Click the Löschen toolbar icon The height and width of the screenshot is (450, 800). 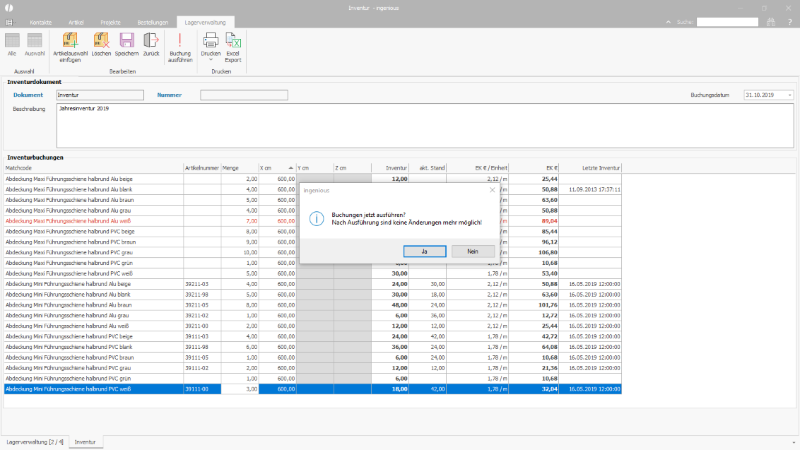[101, 41]
